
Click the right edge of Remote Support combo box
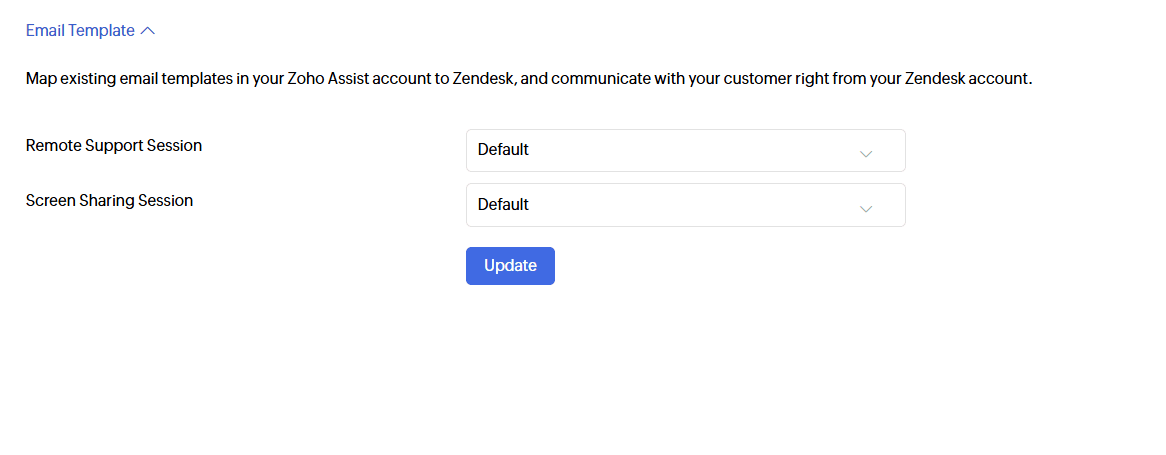pos(897,150)
